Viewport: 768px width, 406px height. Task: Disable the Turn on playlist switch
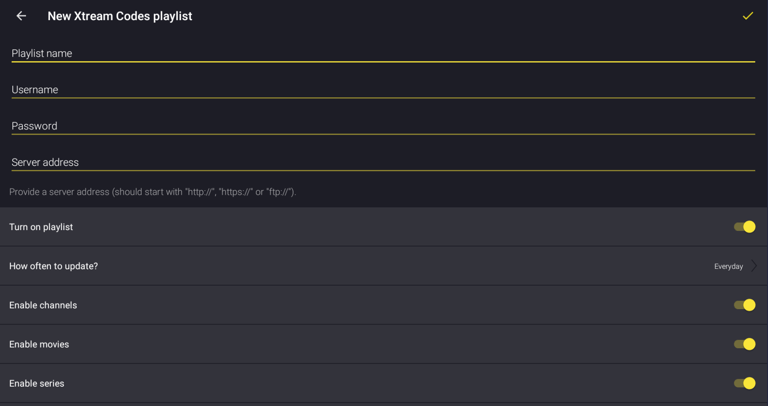tap(745, 227)
